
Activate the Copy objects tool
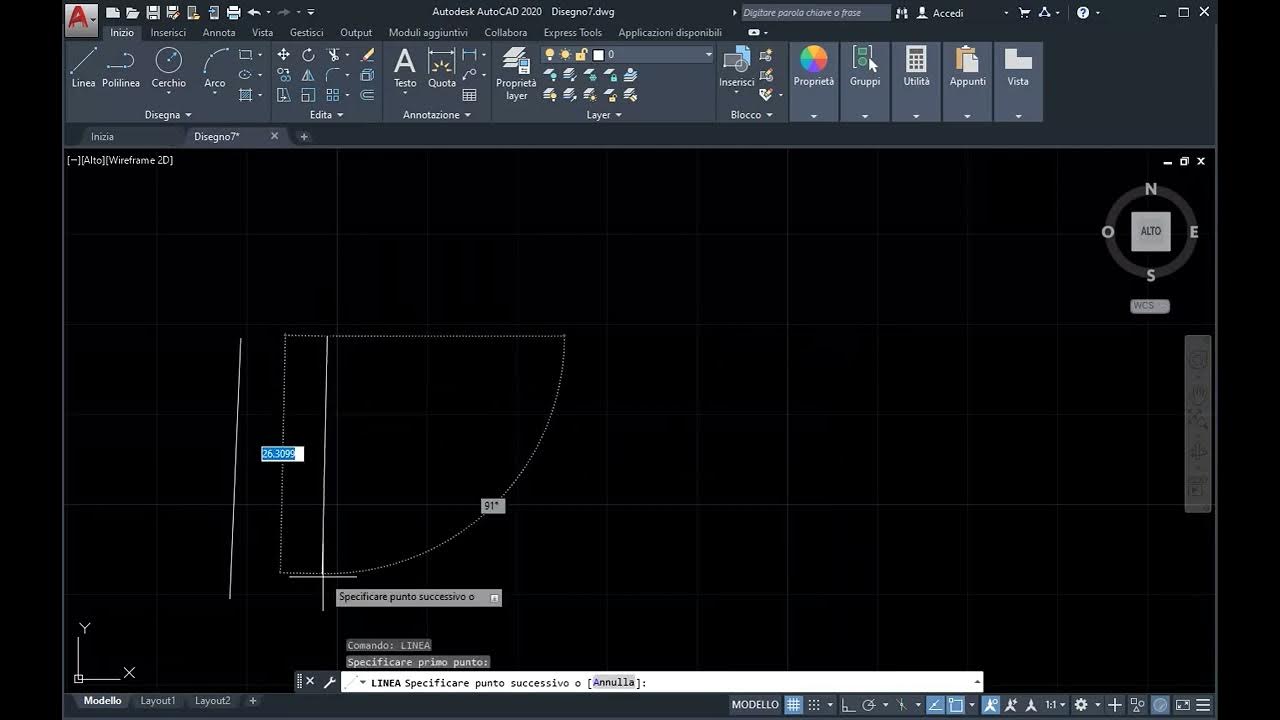284,75
